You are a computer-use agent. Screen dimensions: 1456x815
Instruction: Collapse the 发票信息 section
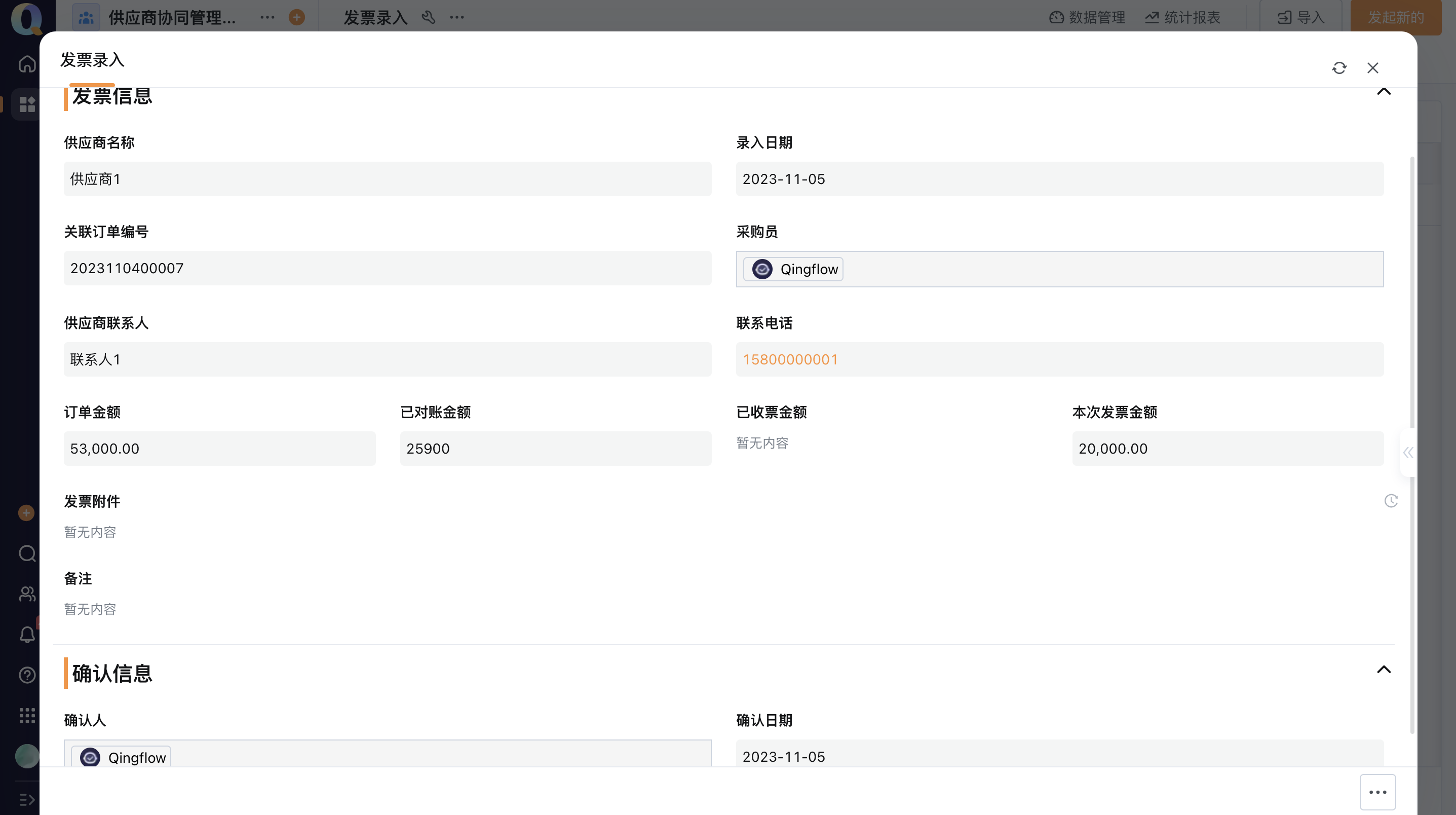1384,92
